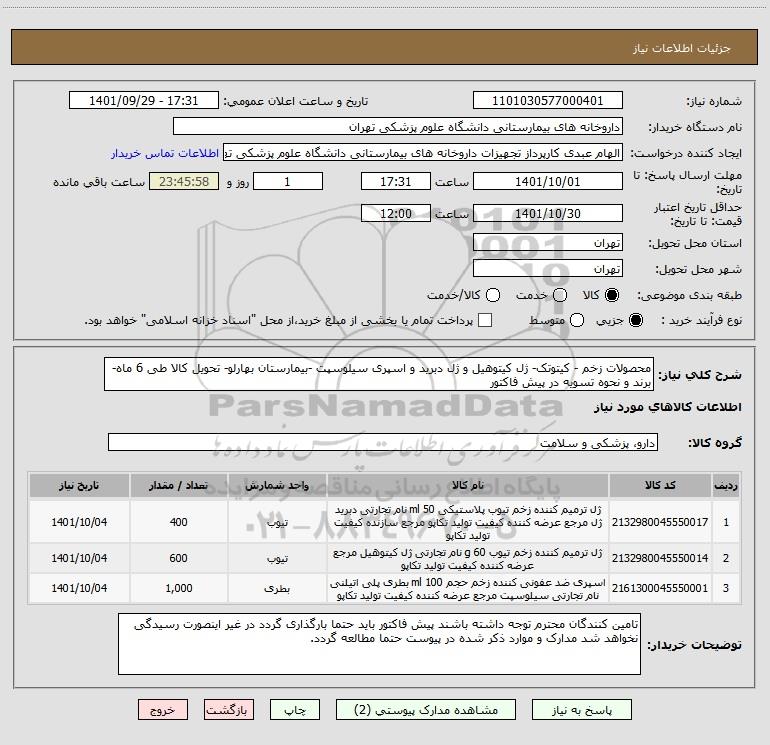Click the استان محل تحویل field
This screenshot has height=745, width=770.
548,243
